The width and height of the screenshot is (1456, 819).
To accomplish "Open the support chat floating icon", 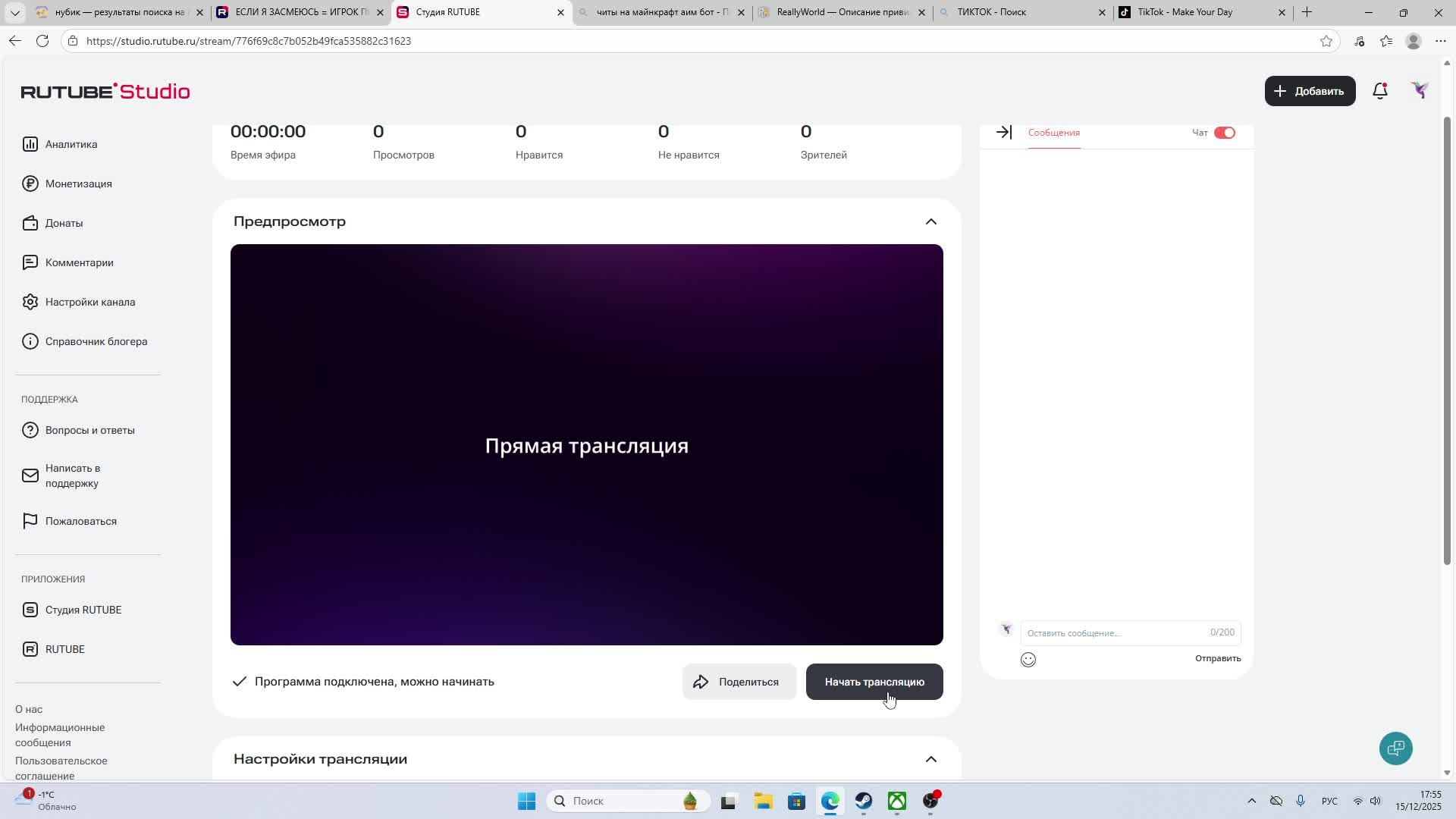I will tap(1395, 748).
